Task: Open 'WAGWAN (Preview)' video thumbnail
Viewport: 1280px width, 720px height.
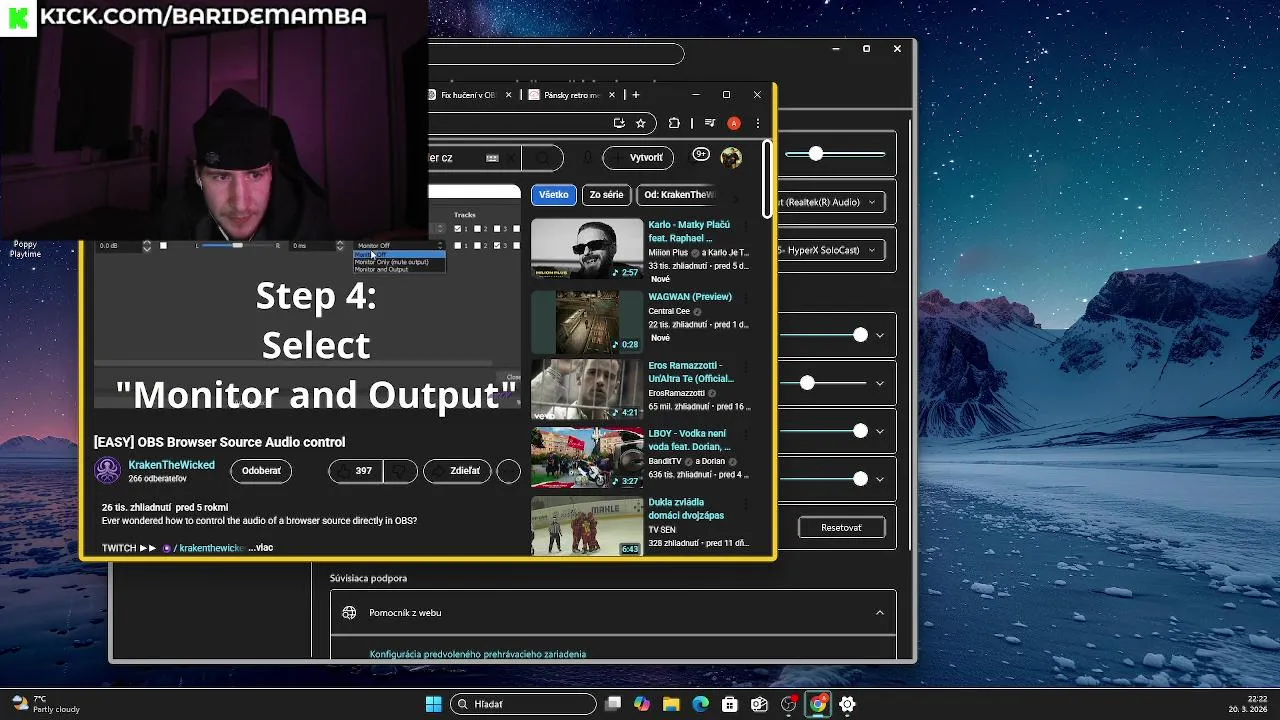Action: (587, 321)
